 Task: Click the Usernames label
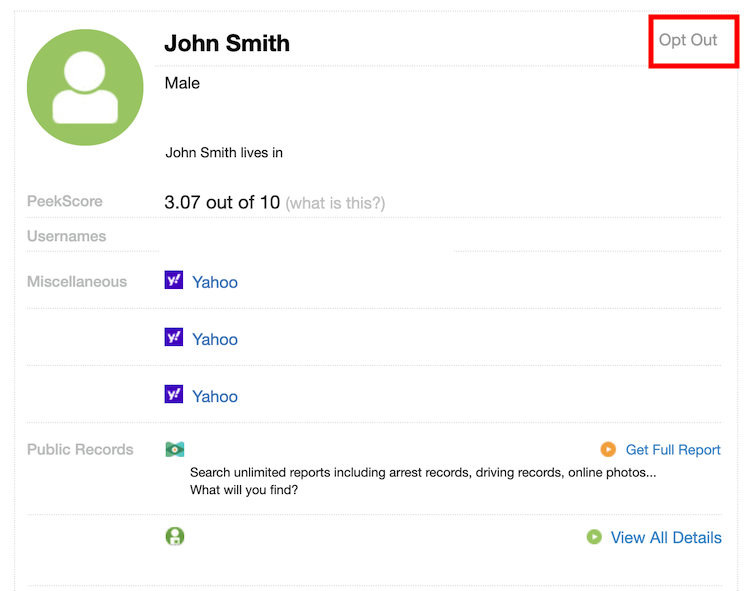pyautogui.click(x=66, y=236)
